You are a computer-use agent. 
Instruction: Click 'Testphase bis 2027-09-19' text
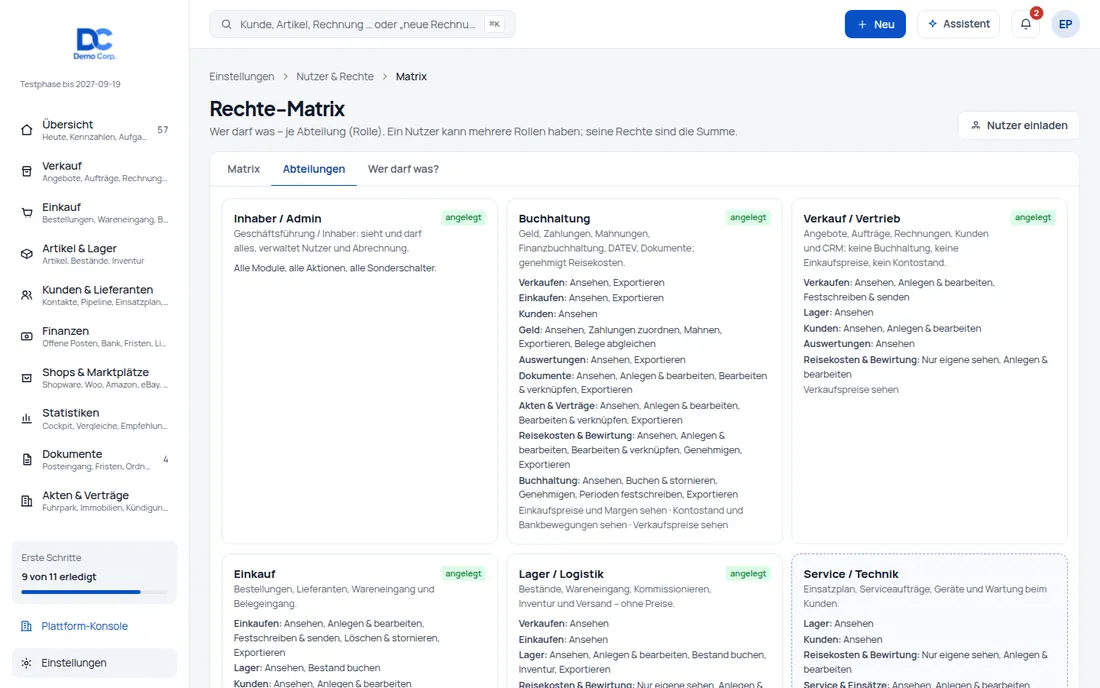[x=70, y=84]
